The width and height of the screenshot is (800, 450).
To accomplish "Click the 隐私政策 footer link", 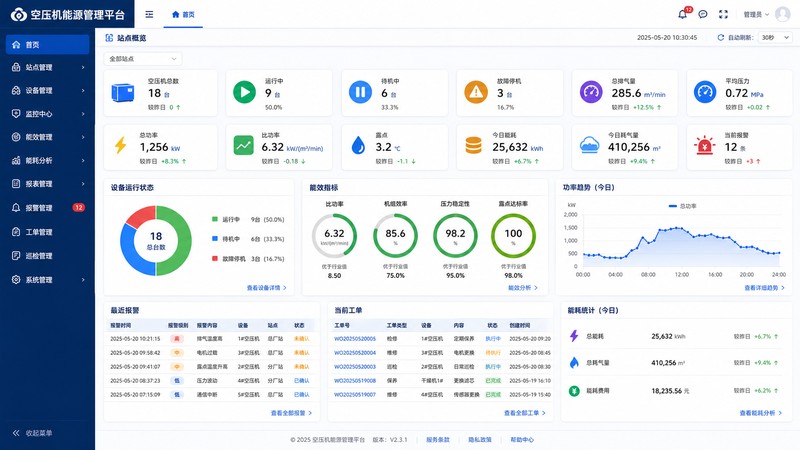I will point(480,439).
